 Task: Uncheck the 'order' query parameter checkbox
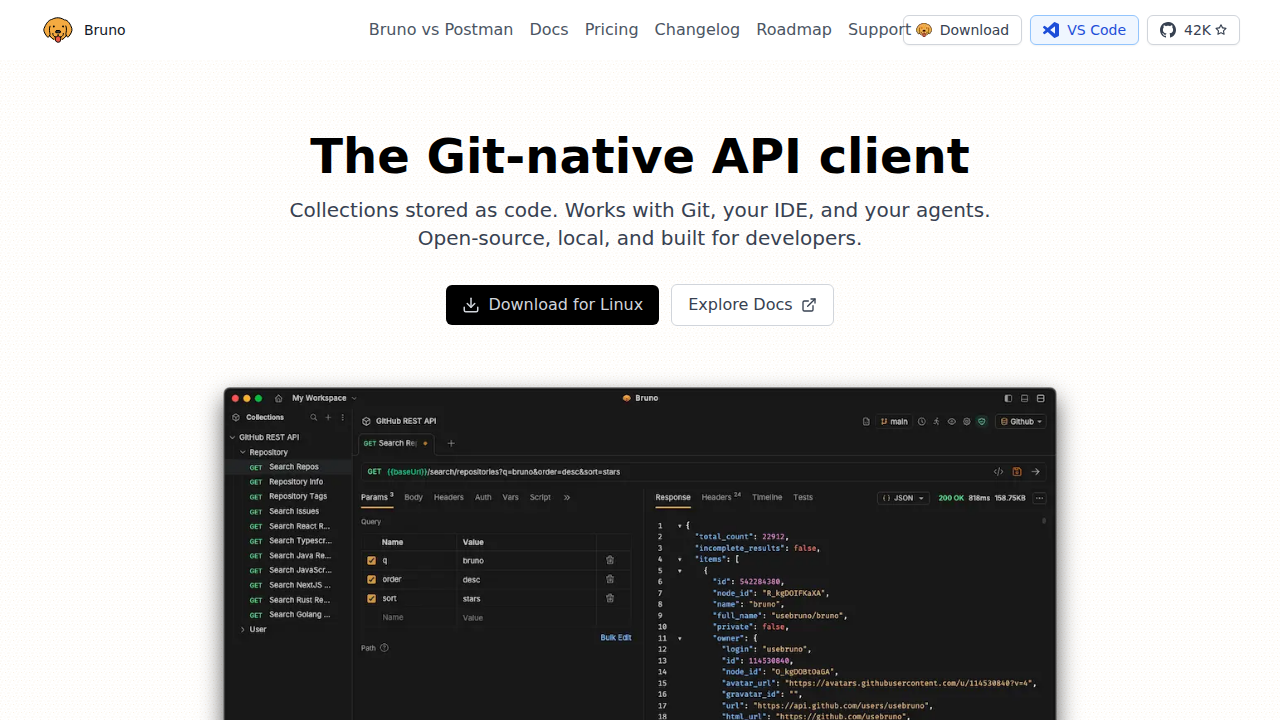371,579
